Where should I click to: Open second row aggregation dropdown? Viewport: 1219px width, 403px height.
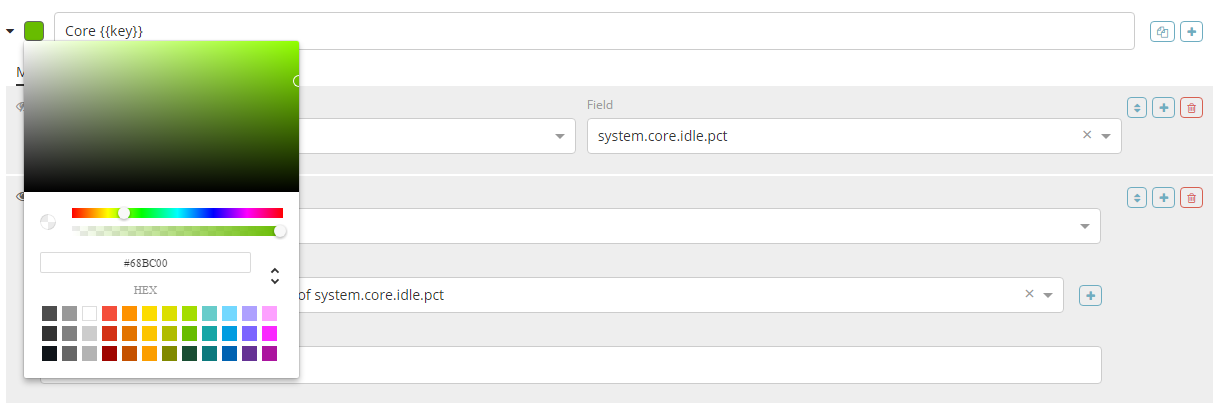1085,226
